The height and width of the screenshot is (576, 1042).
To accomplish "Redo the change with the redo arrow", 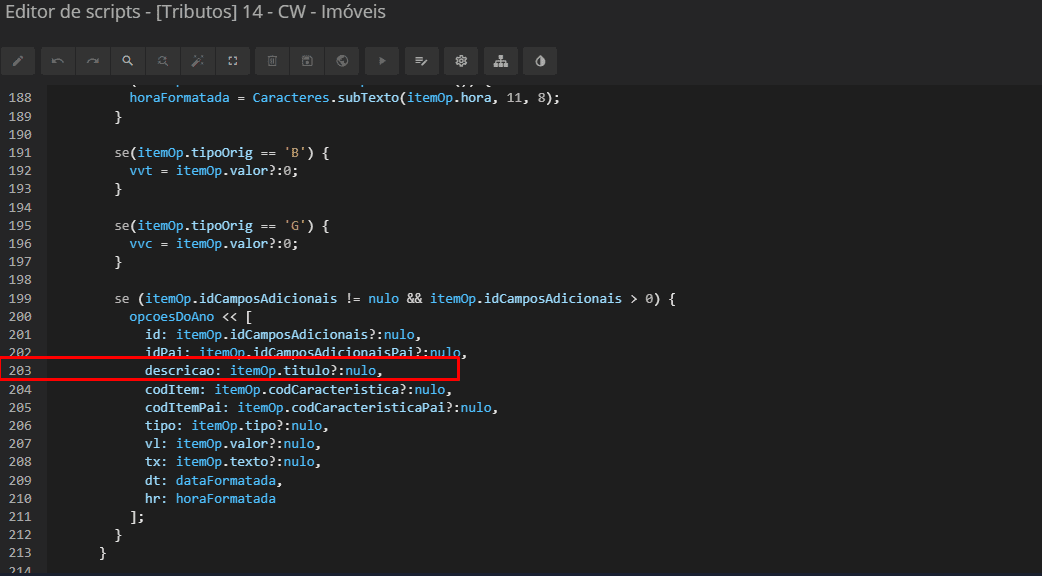I will [x=93, y=61].
